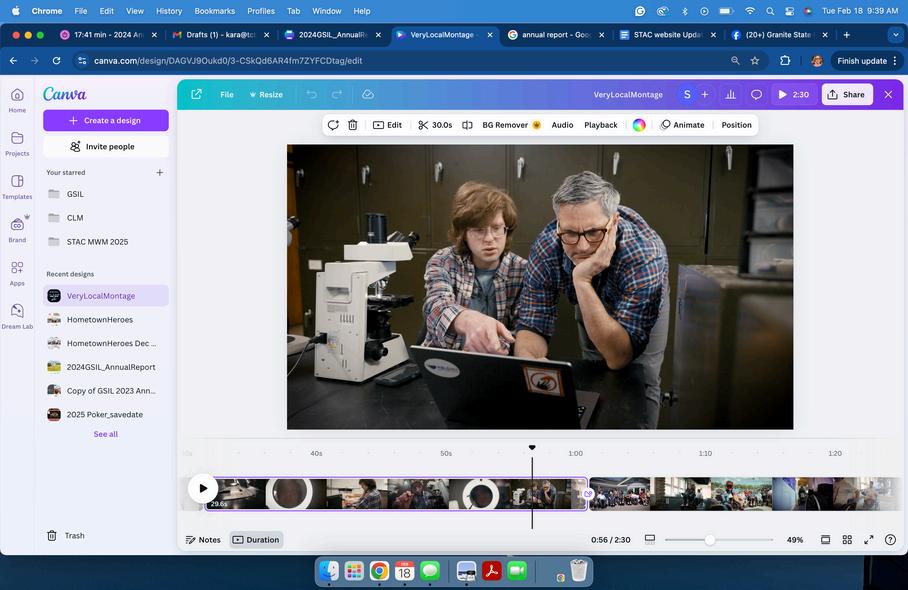Image resolution: width=908 pixels, height=590 pixels.
Task: Open the File menu in Canva
Action: (227, 94)
